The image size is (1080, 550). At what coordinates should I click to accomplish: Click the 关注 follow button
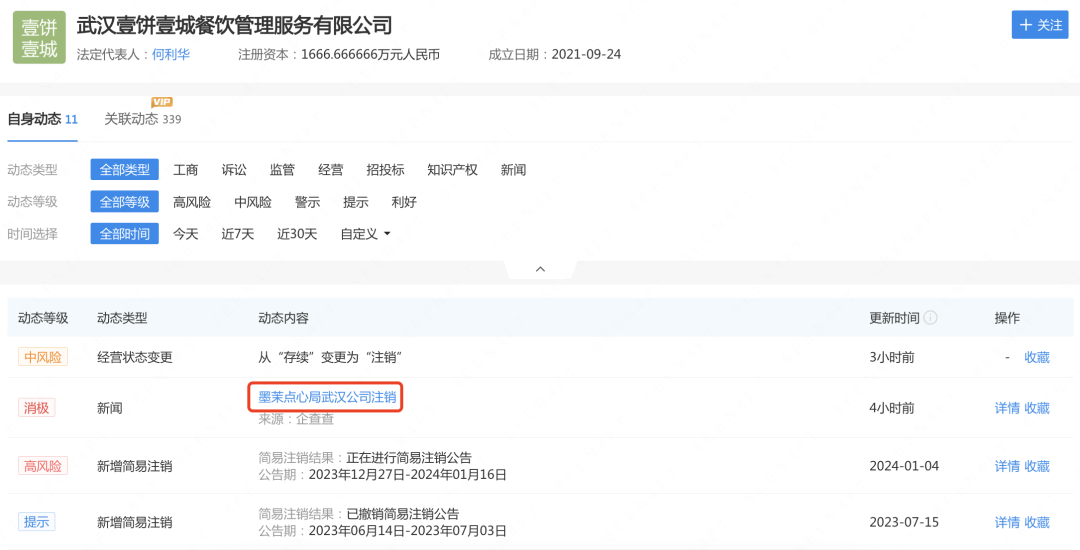click(x=1040, y=25)
